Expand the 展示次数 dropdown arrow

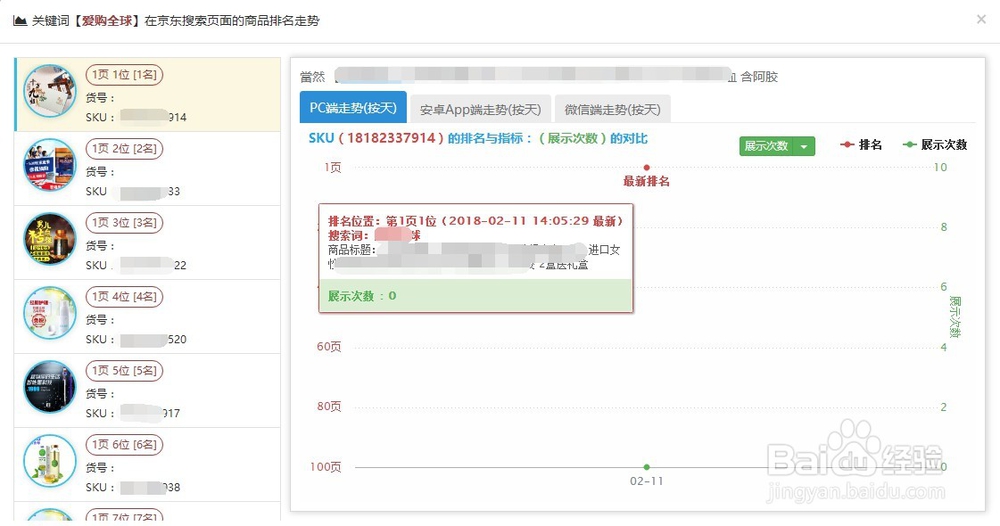click(x=804, y=146)
